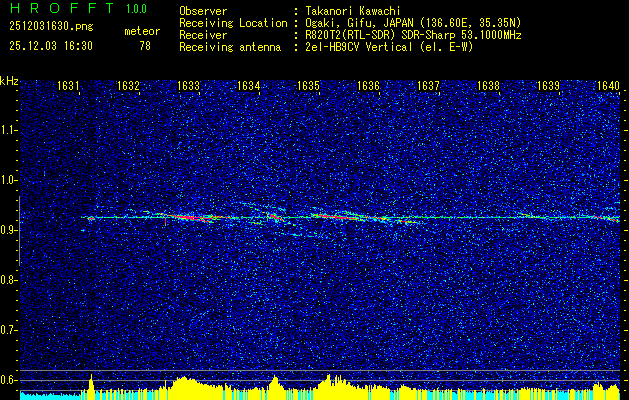Click the meteor label

142,31
